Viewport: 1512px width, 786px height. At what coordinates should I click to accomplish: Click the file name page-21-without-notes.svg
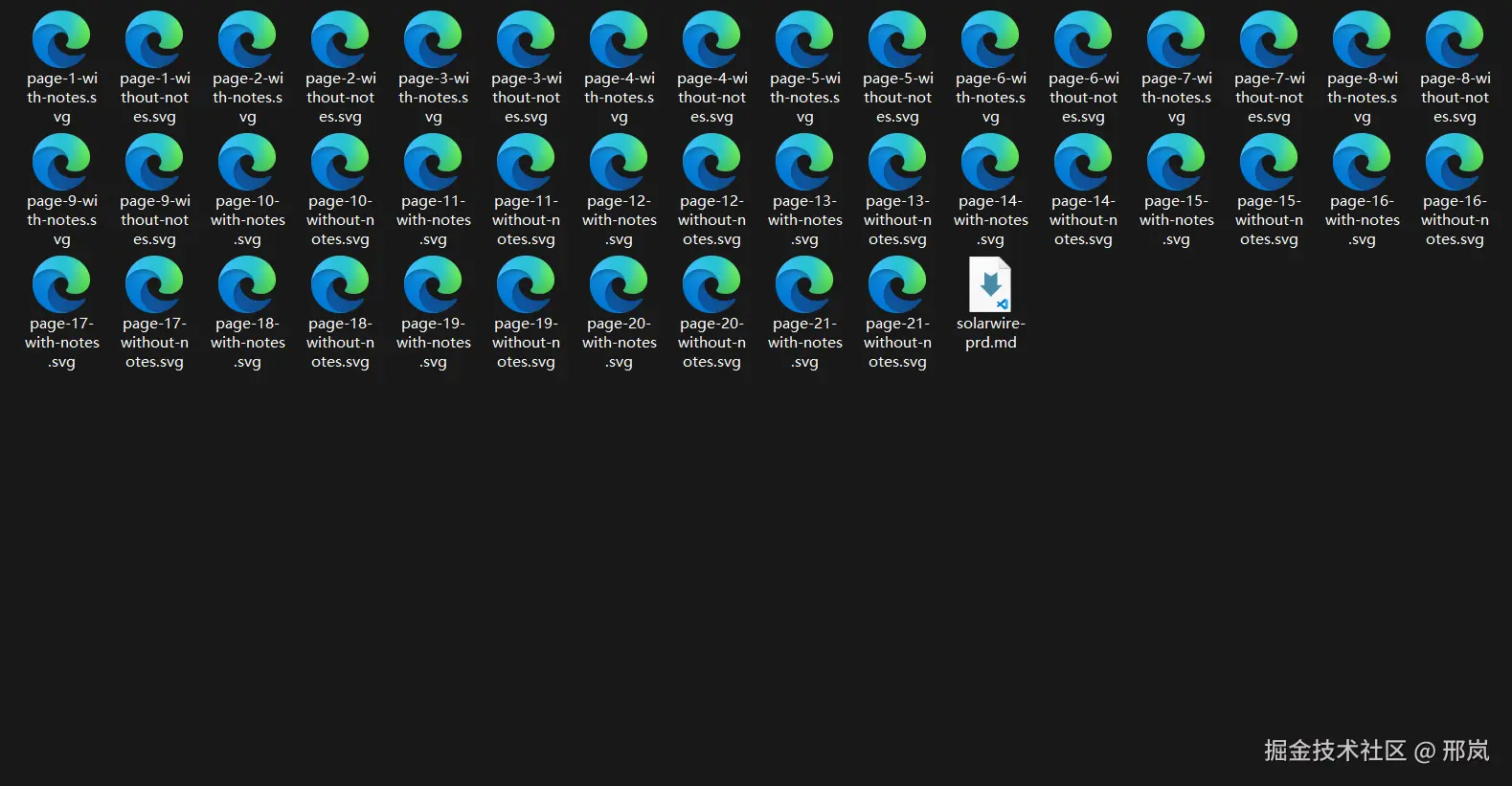[x=897, y=343]
